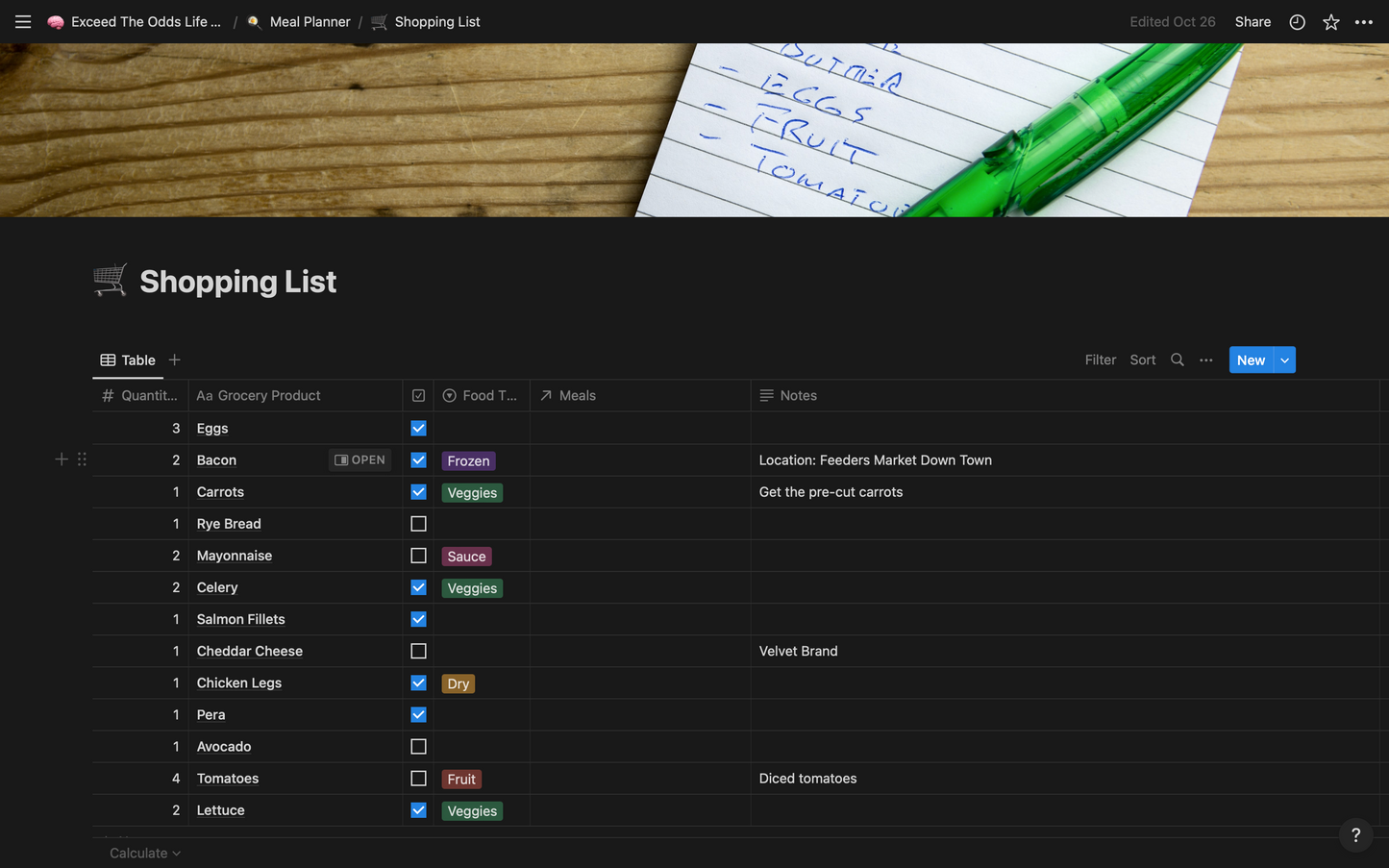The height and width of the screenshot is (868, 1389).
Task: Uncheck the Celery checkbox
Action: click(418, 587)
